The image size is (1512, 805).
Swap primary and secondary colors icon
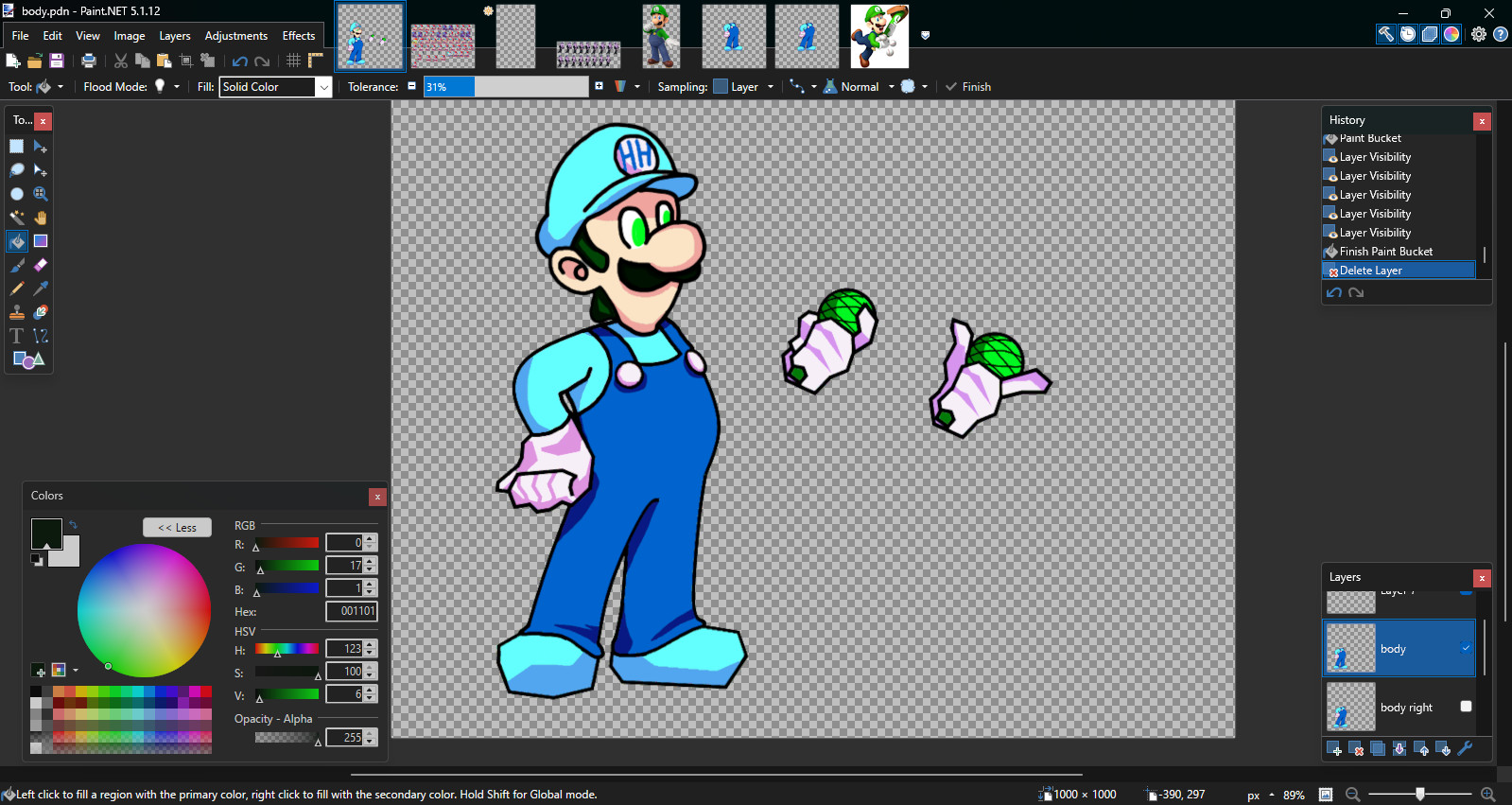coord(73,525)
